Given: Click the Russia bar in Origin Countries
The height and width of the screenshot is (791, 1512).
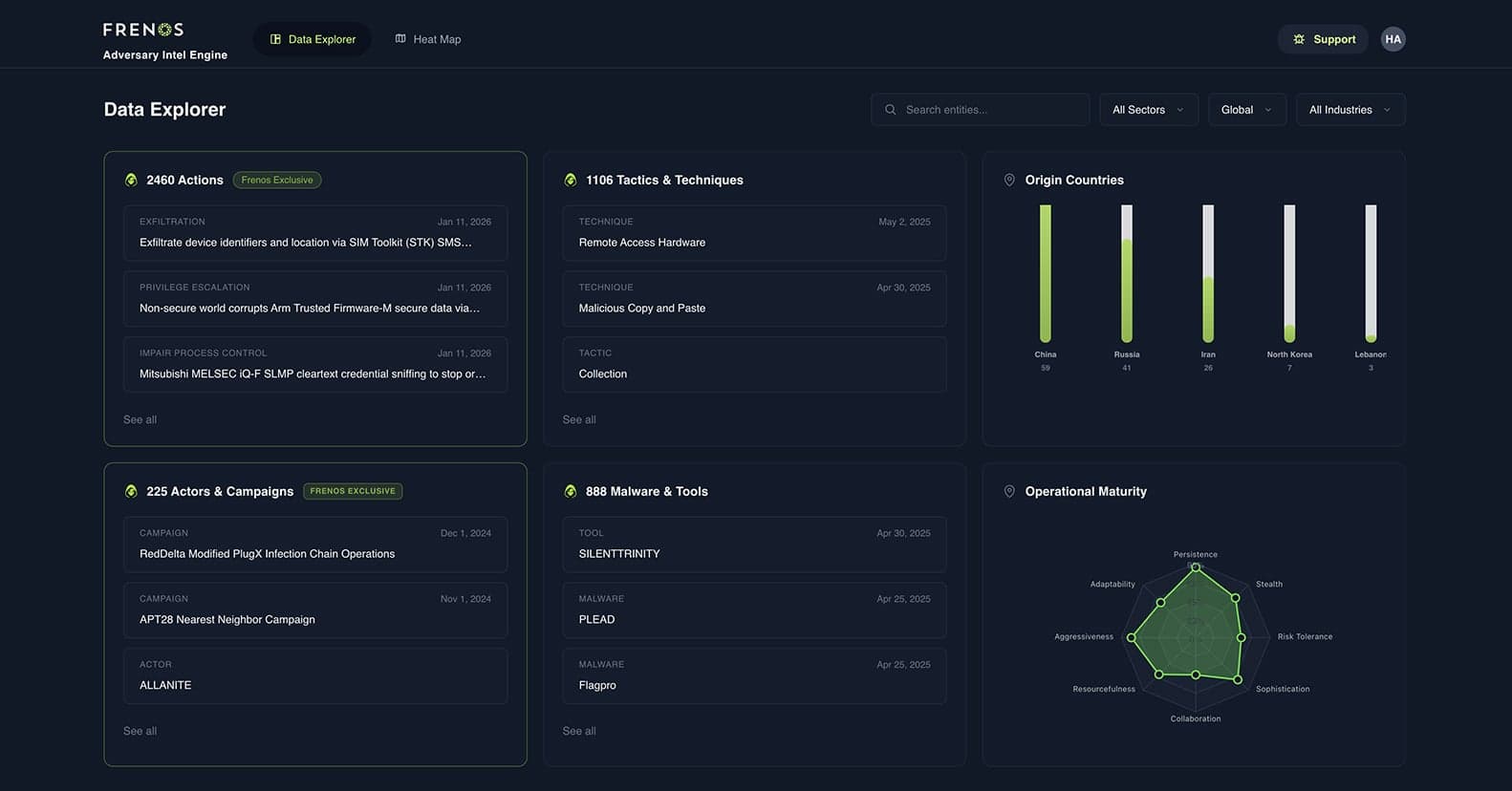Looking at the screenshot, I should pyautogui.click(x=1127, y=274).
